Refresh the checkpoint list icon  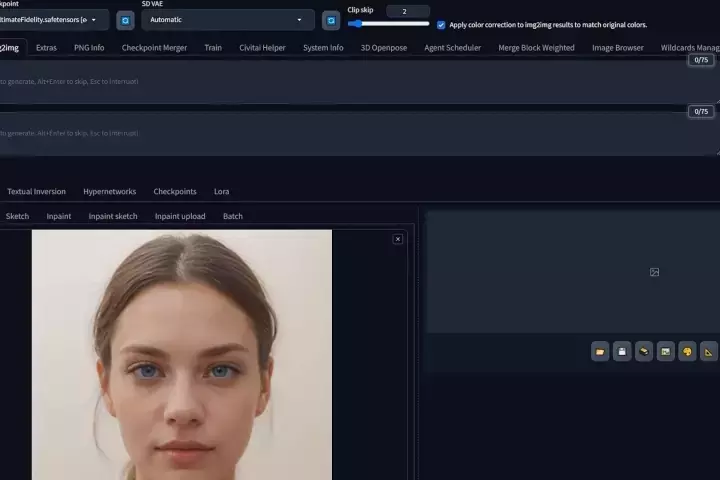click(125, 21)
